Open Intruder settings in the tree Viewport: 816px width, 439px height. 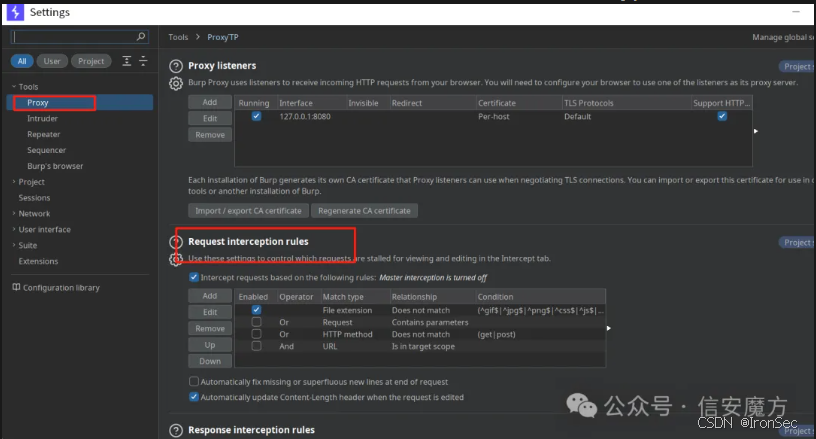[x=42, y=119]
